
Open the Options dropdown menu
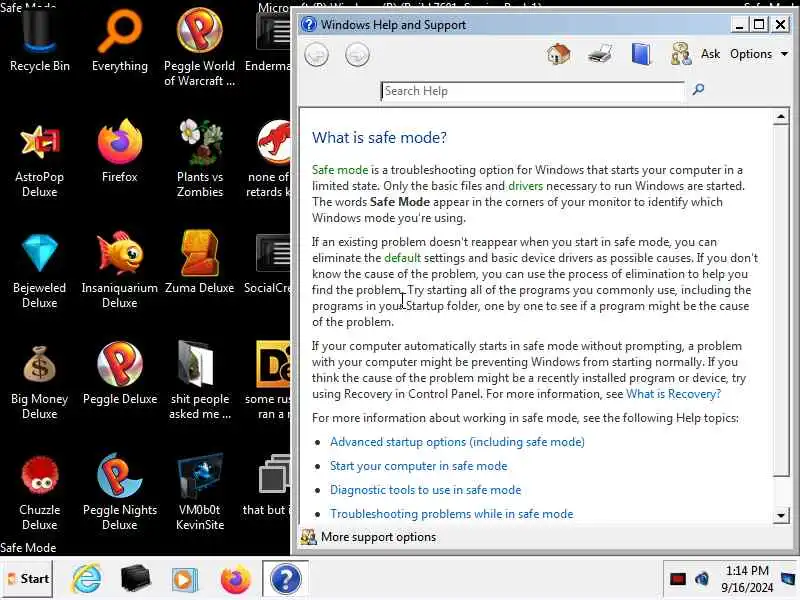(x=759, y=54)
